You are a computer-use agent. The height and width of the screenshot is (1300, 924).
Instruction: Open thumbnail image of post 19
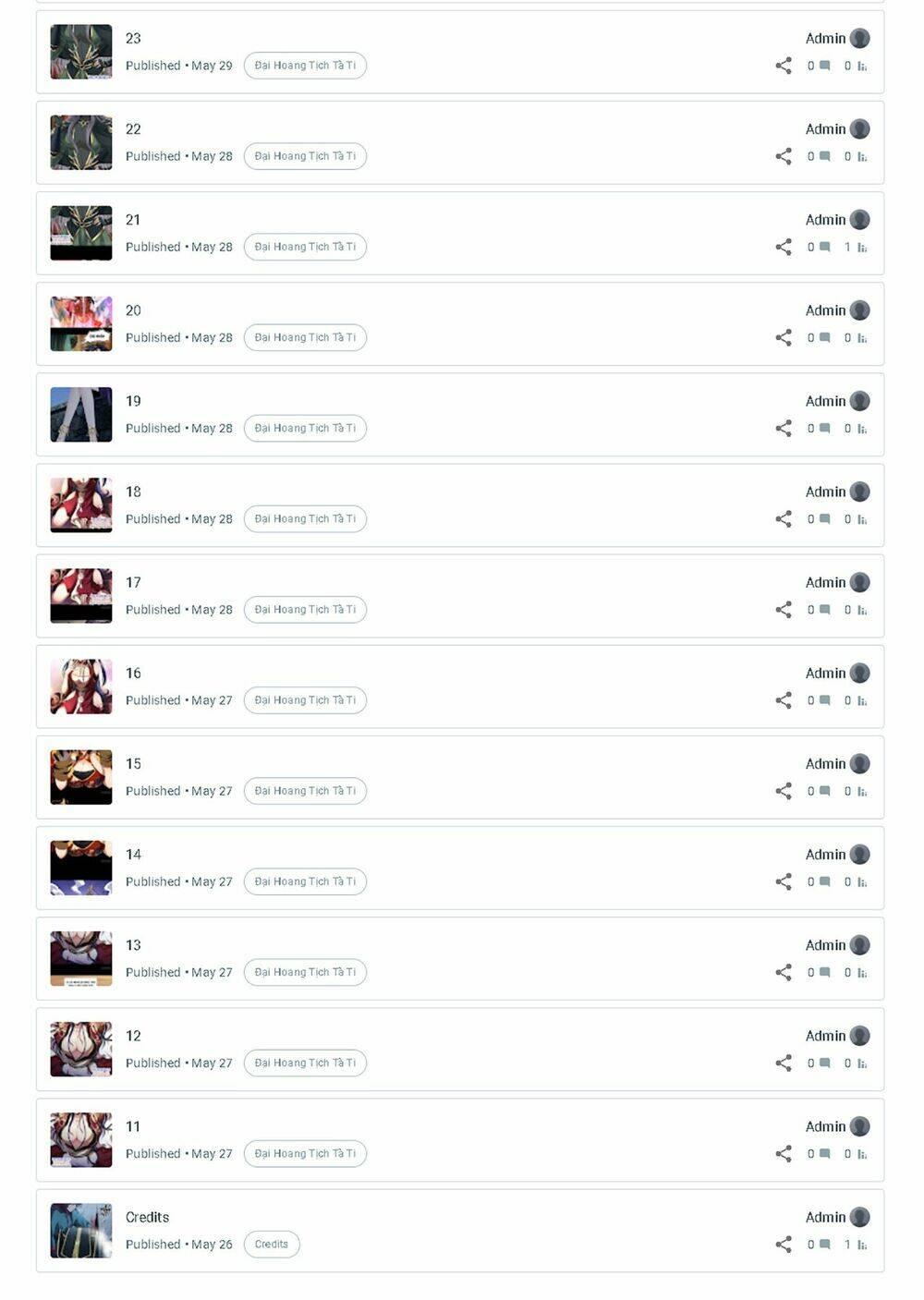coord(81,415)
